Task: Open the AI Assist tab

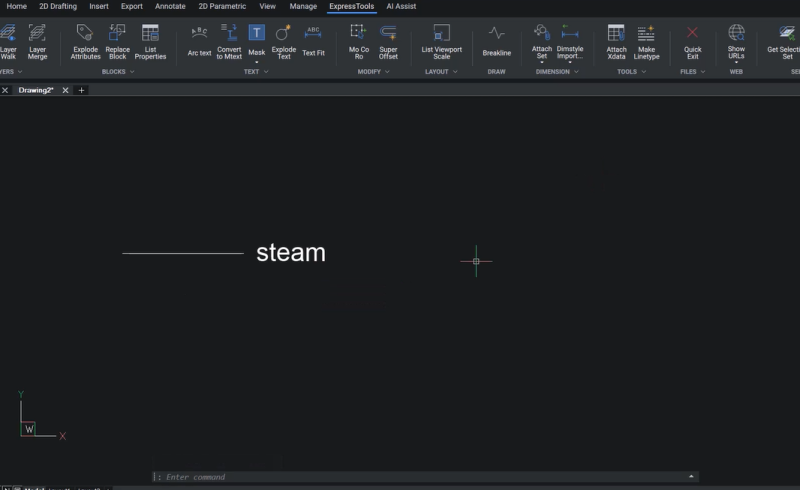Action: 401,6
